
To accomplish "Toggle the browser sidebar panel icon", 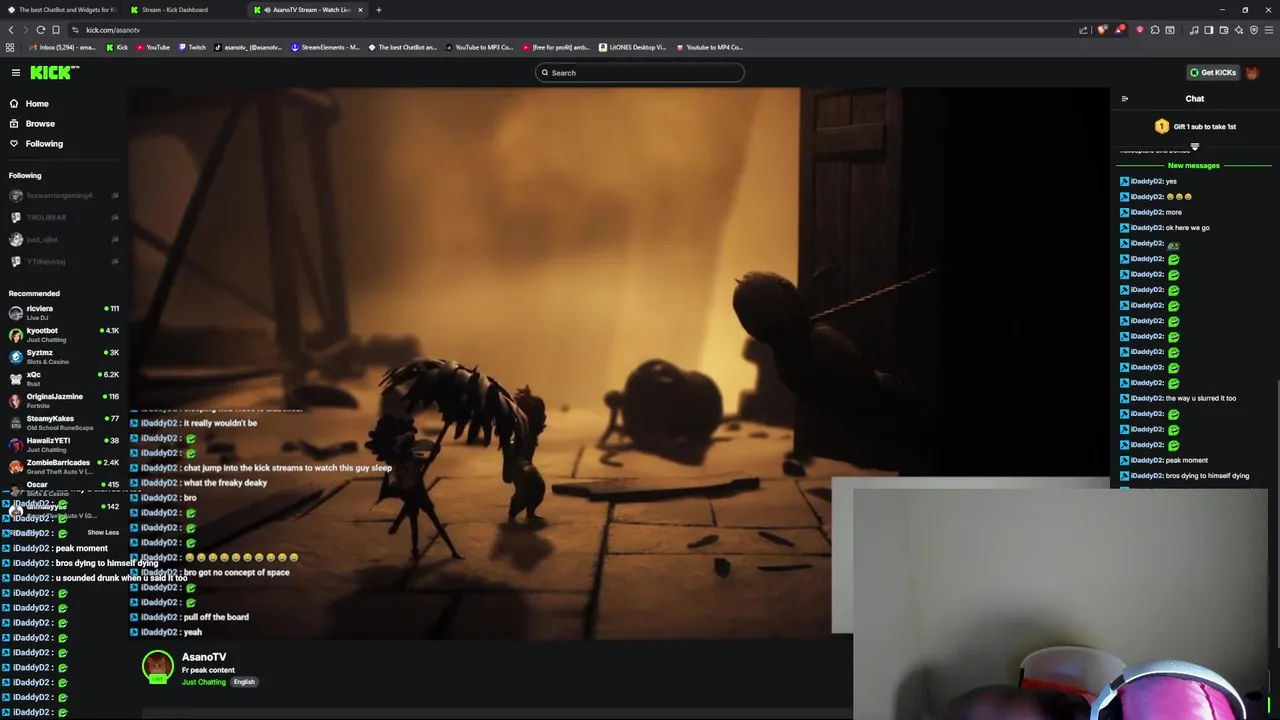I will (1208, 30).
